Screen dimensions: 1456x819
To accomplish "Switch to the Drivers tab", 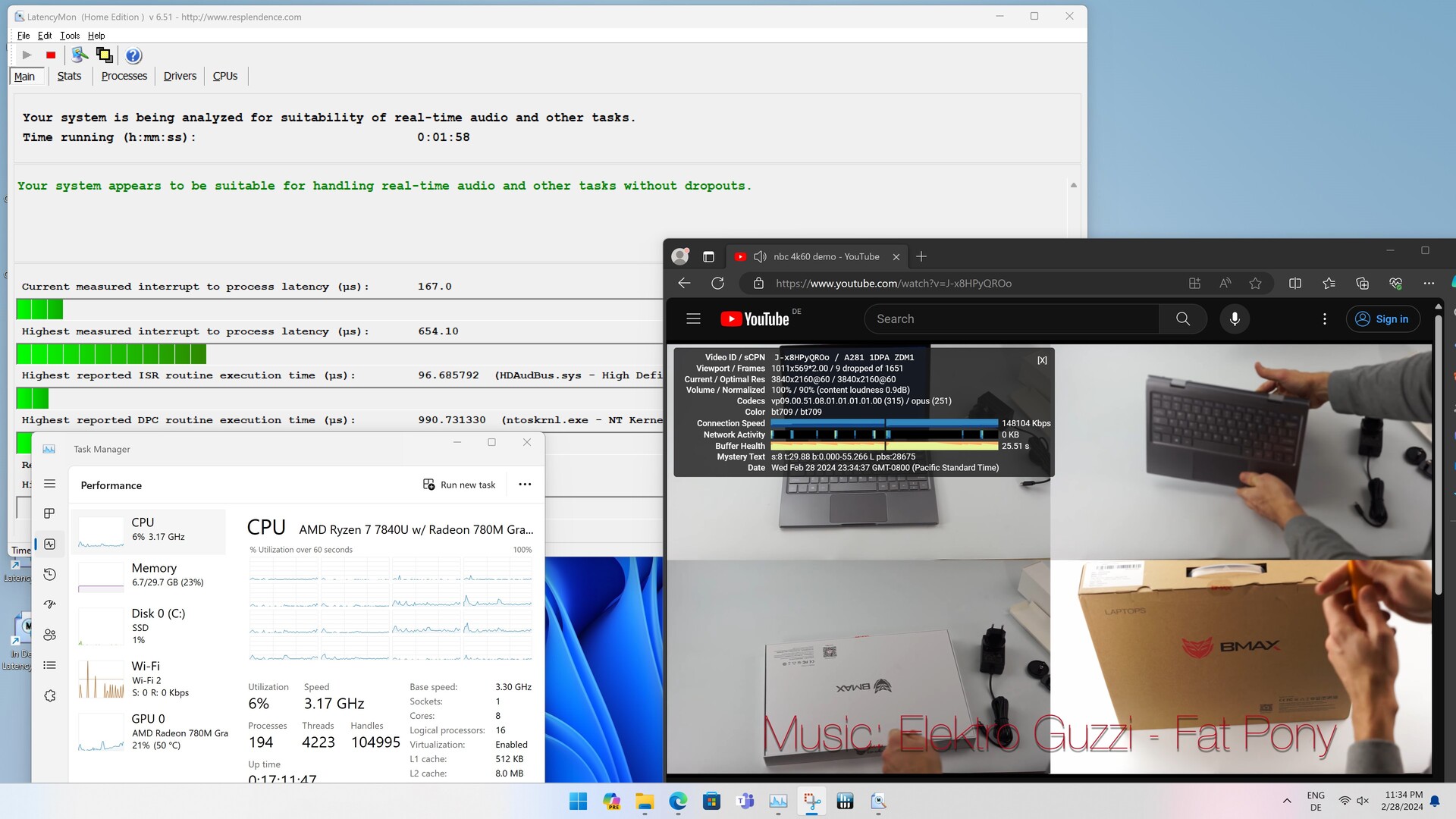I will (x=180, y=76).
